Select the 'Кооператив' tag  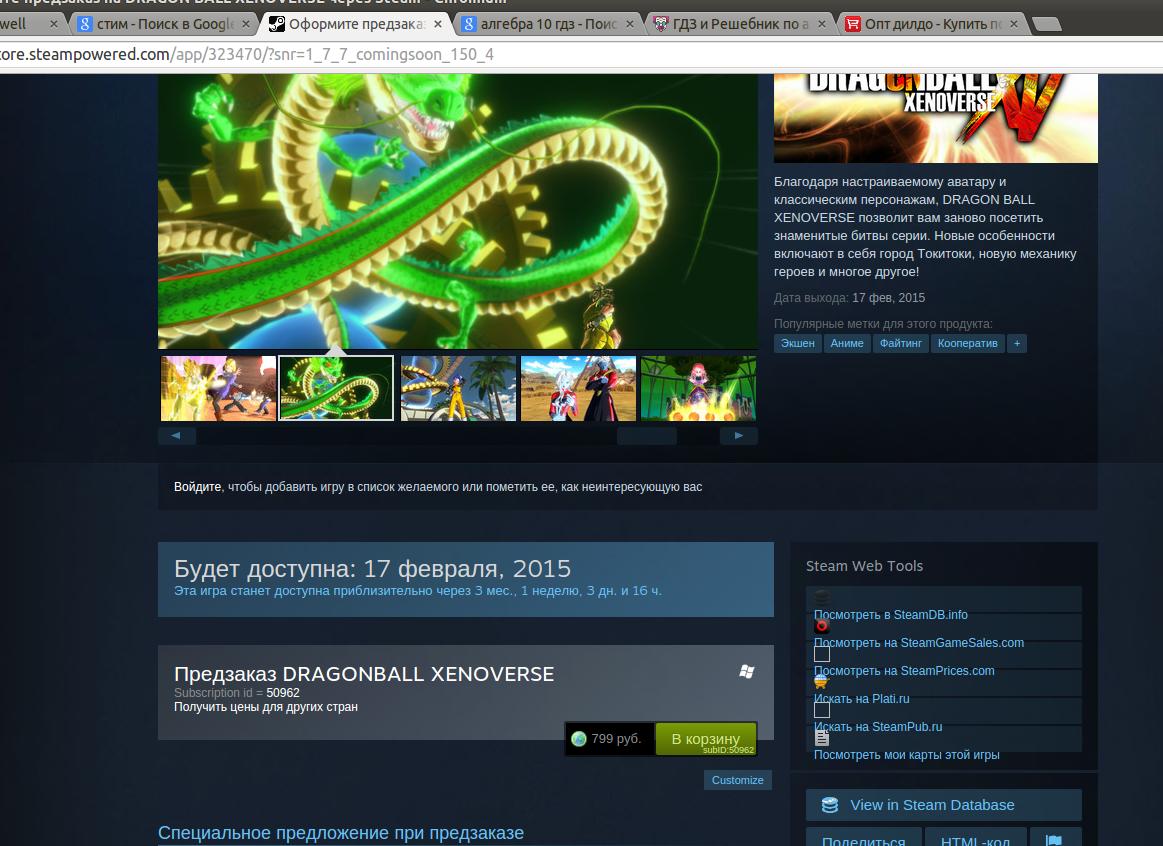(x=967, y=343)
